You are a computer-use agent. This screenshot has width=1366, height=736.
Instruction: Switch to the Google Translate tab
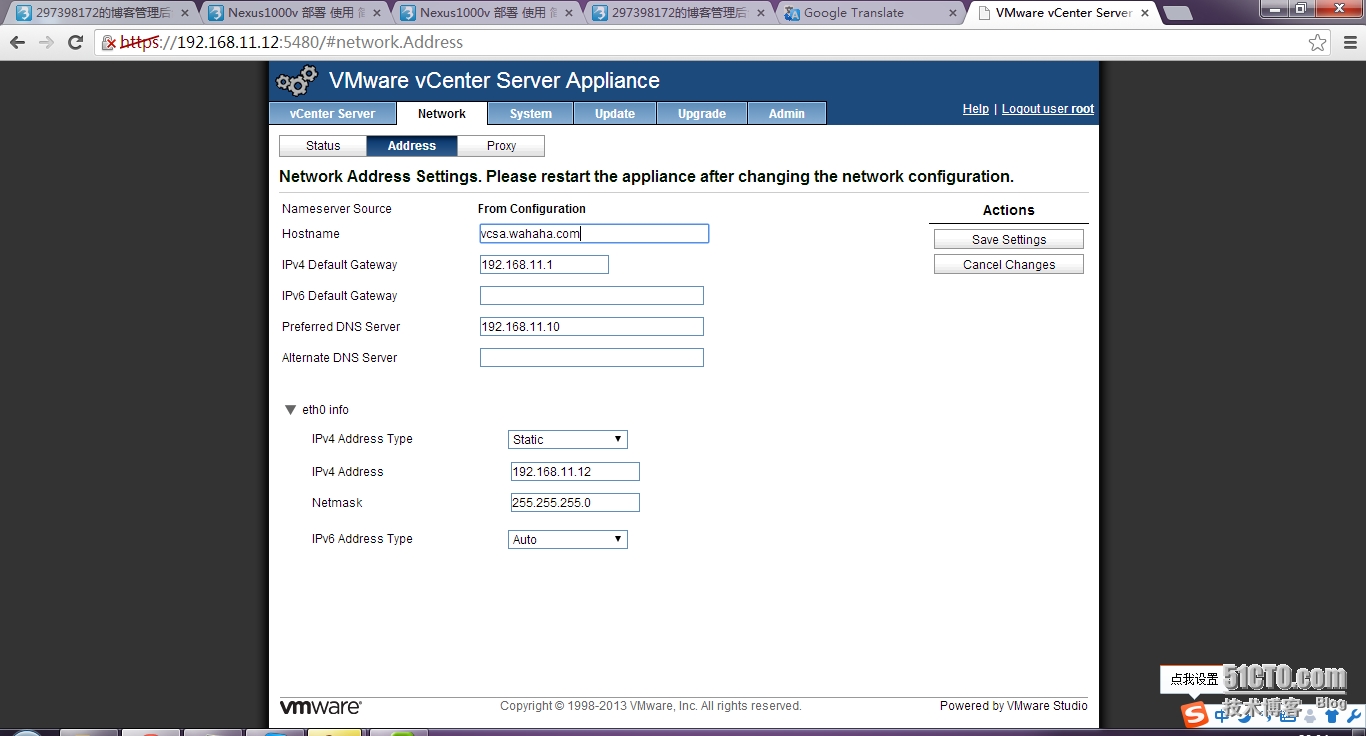point(866,13)
